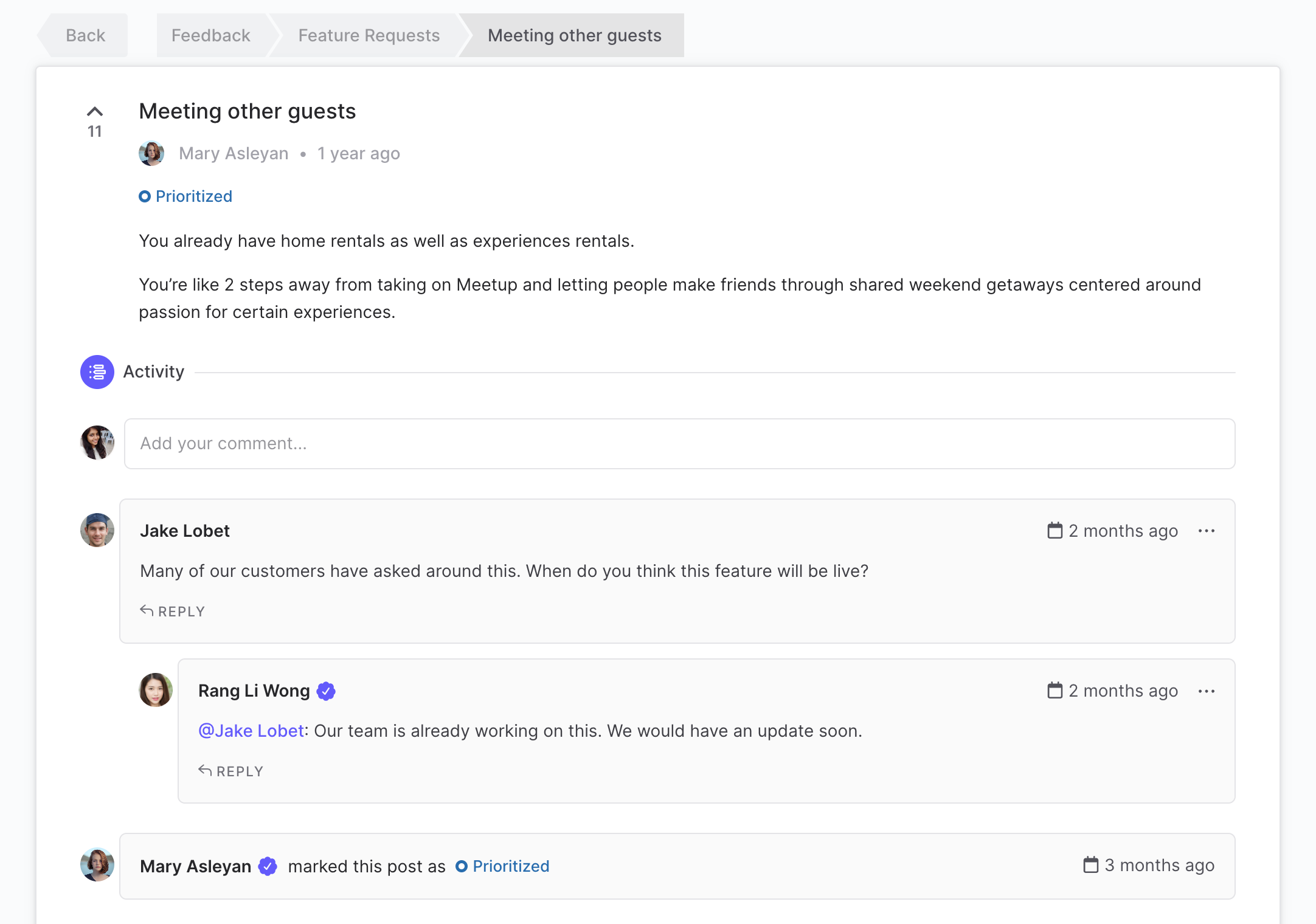Open more options on Rang Li Wong's reply
Image resolution: width=1316 pixels, height=924 pixels.
(1207, 691)
